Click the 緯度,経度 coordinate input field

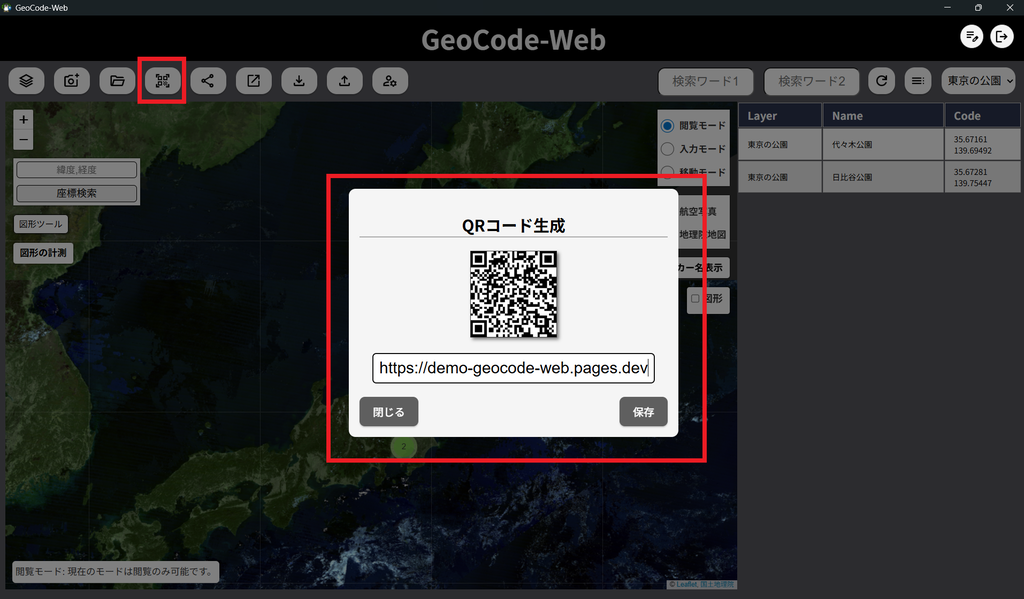pos(76,170)
